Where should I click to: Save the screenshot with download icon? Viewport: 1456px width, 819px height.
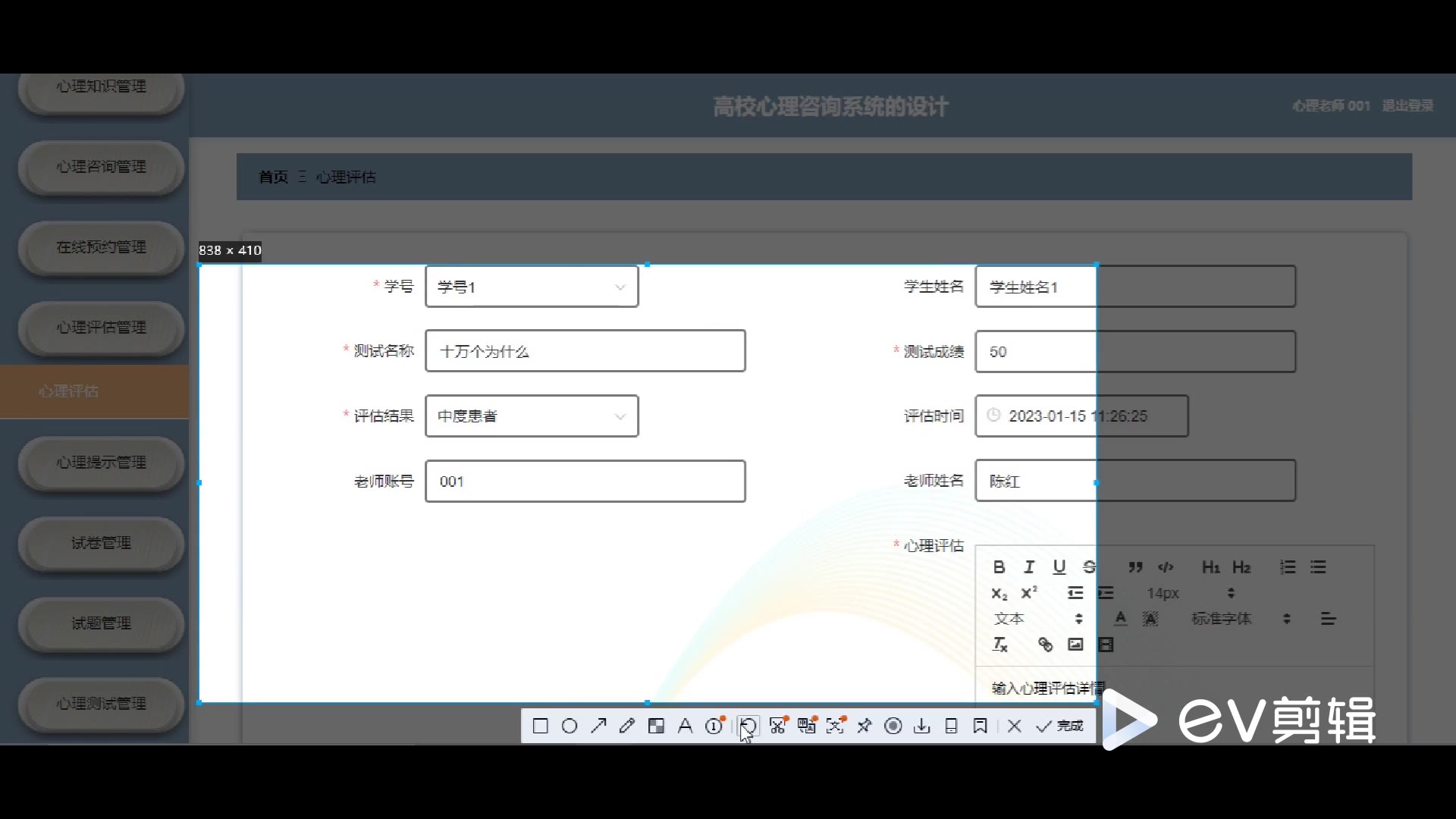922,726
